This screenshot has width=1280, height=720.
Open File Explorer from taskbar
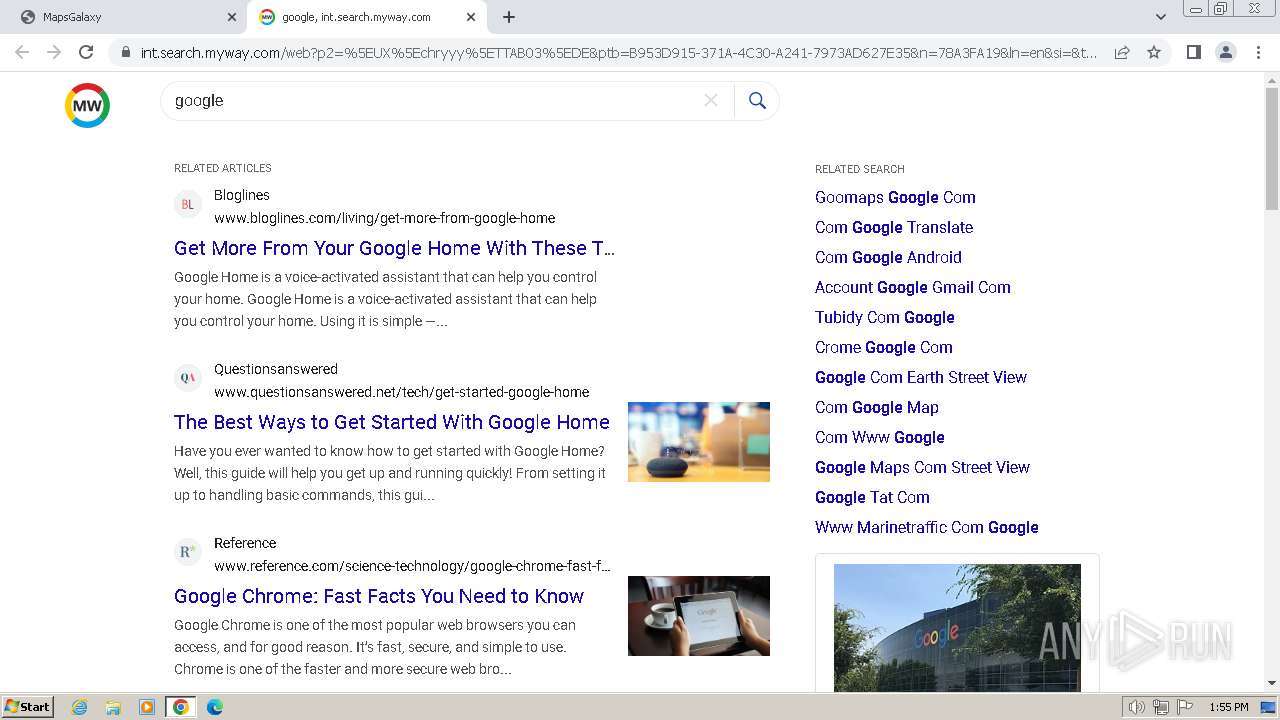(x=113, y=707)
